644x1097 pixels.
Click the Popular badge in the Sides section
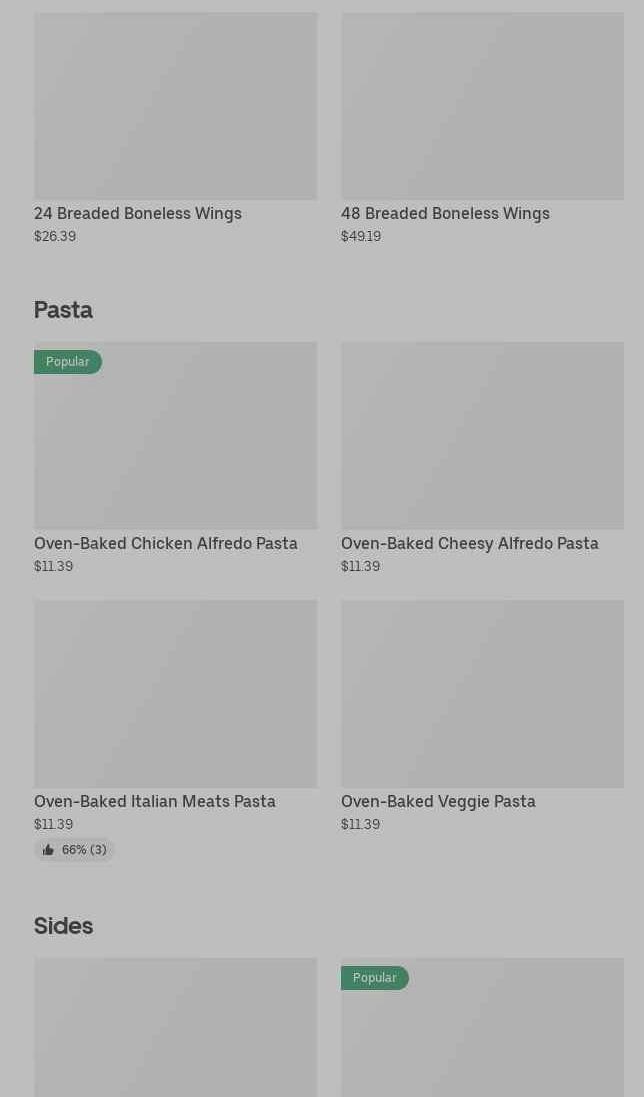pos(375,978)
